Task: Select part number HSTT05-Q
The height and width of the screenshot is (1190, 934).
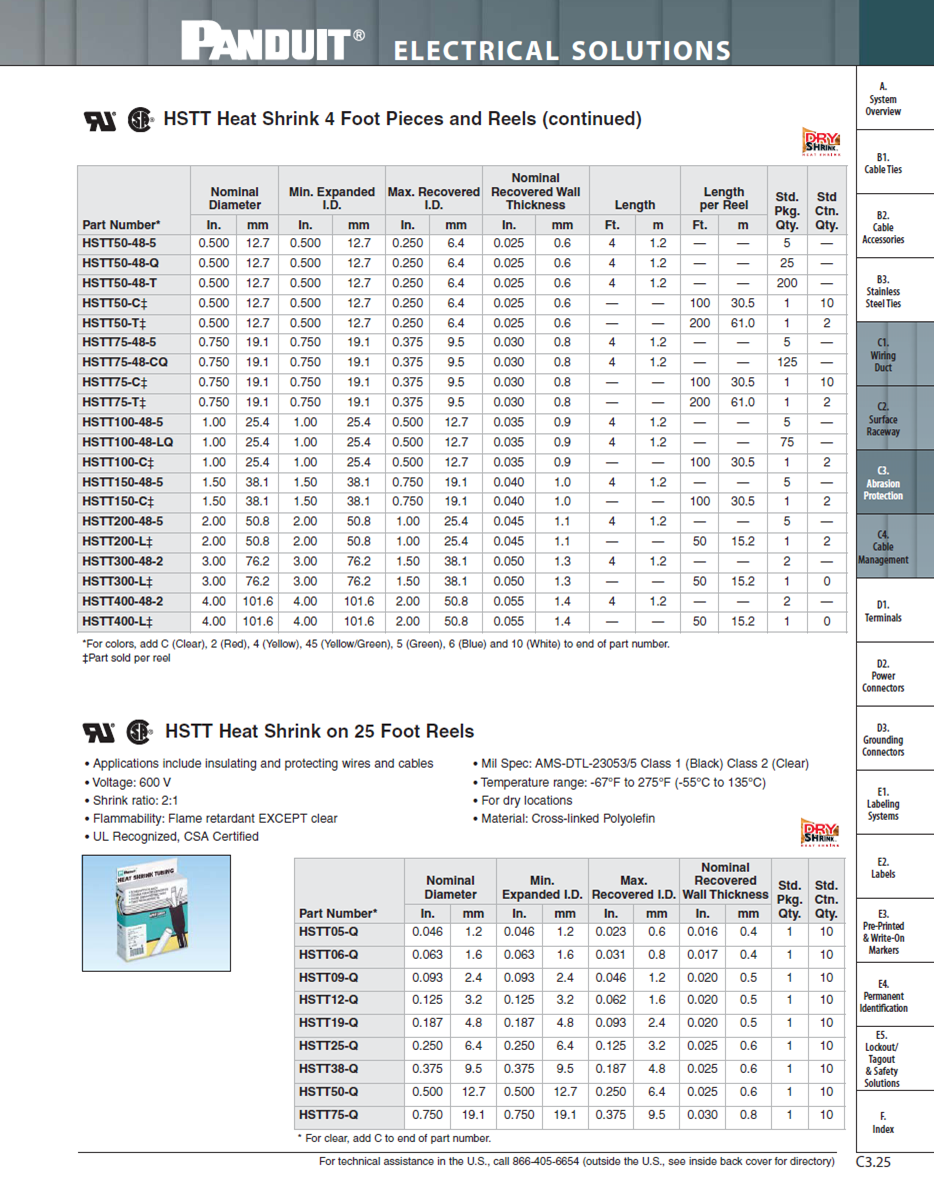Action: coord(329,932)
